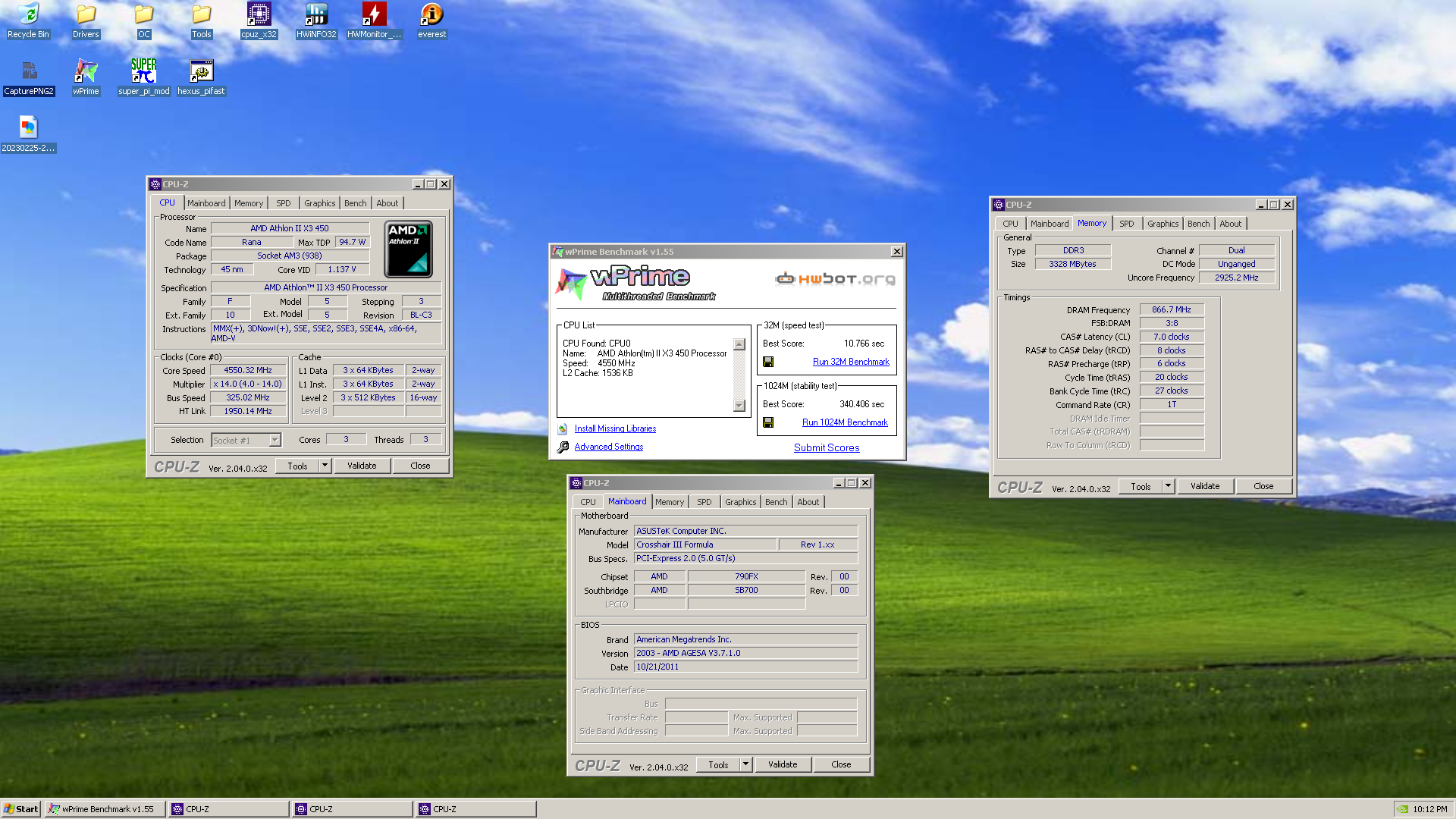Select the super_pi_mod desktop icon
The image size is (1456, 819).
[143, 77]
